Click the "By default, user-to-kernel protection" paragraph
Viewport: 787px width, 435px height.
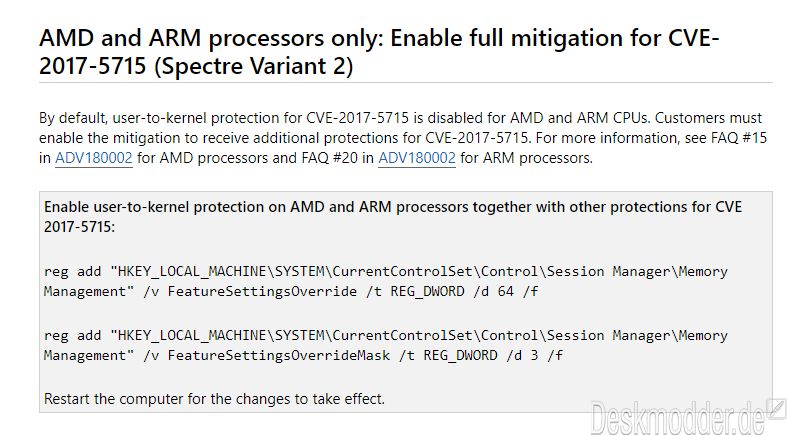(x=400, y=119)
